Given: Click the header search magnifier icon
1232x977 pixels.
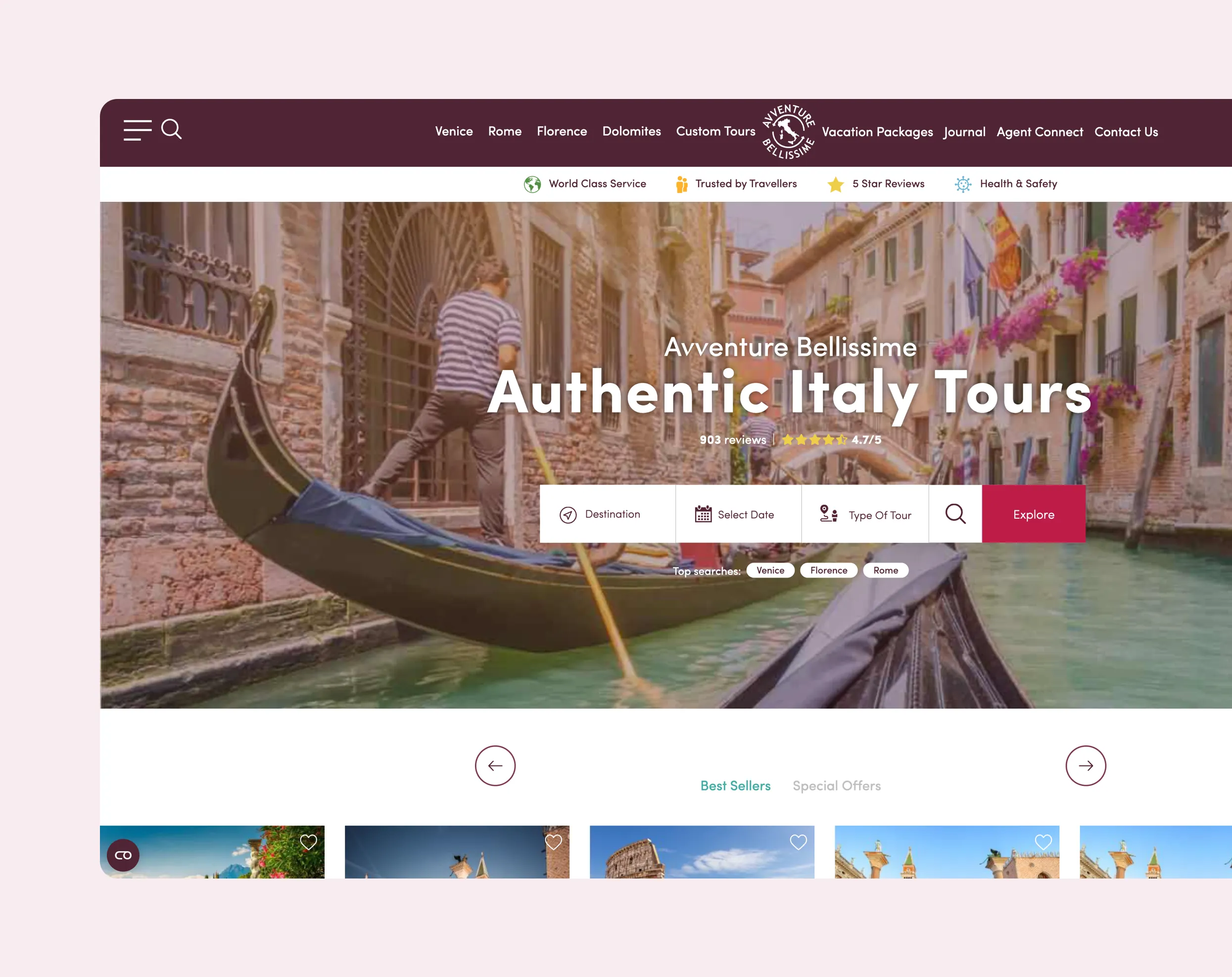Looking at the screenshot, I should pyautogui.click(x=171, y=129).
